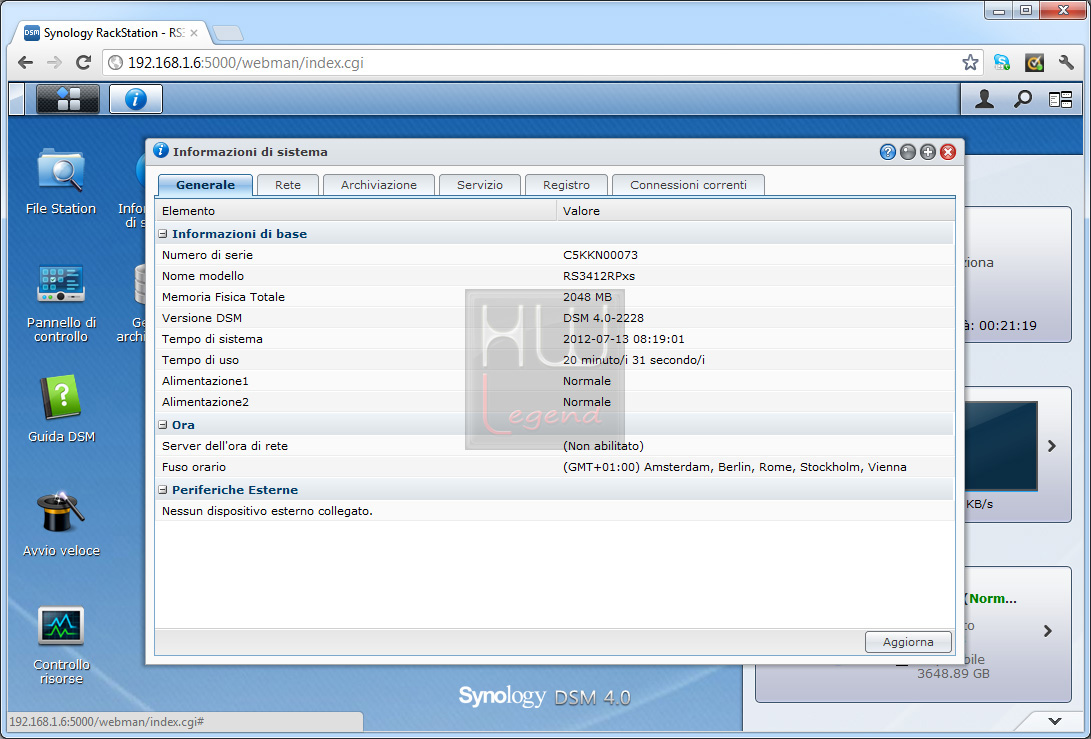Collapse the Periferiche Esterne section
The image size is (1091, 739).
pyautogui.click(x=163, y=490)
